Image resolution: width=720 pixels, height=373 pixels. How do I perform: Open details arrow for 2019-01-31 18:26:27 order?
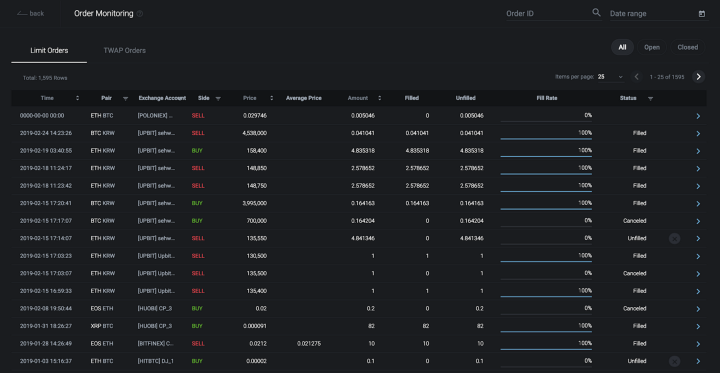698,326
